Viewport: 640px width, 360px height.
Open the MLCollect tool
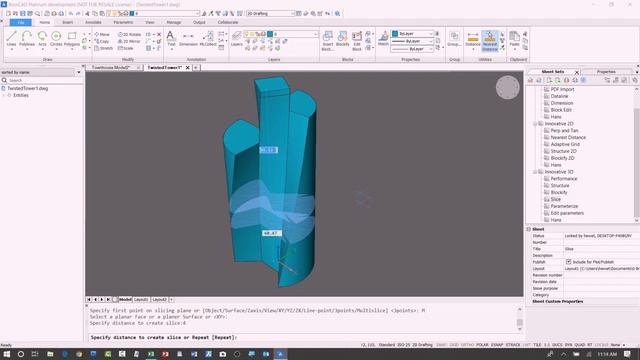pyautogui.click(x=208, y=39)
